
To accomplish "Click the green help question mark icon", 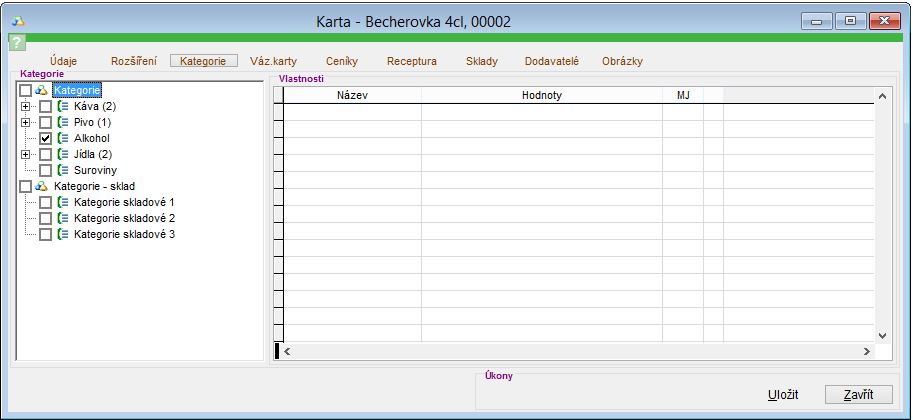I will [16, 42].
